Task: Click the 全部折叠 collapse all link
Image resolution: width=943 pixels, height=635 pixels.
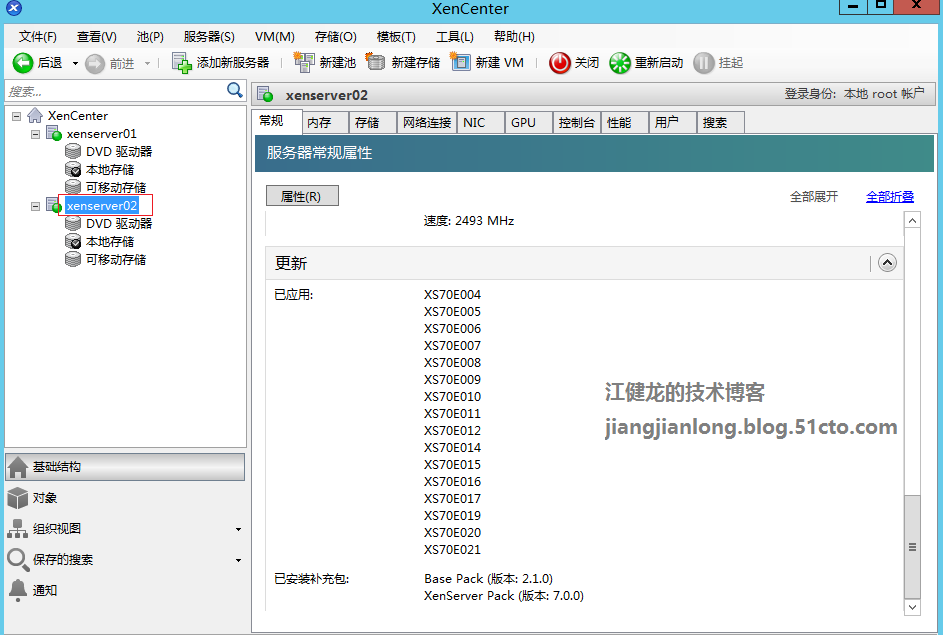Action: point(889,197)
